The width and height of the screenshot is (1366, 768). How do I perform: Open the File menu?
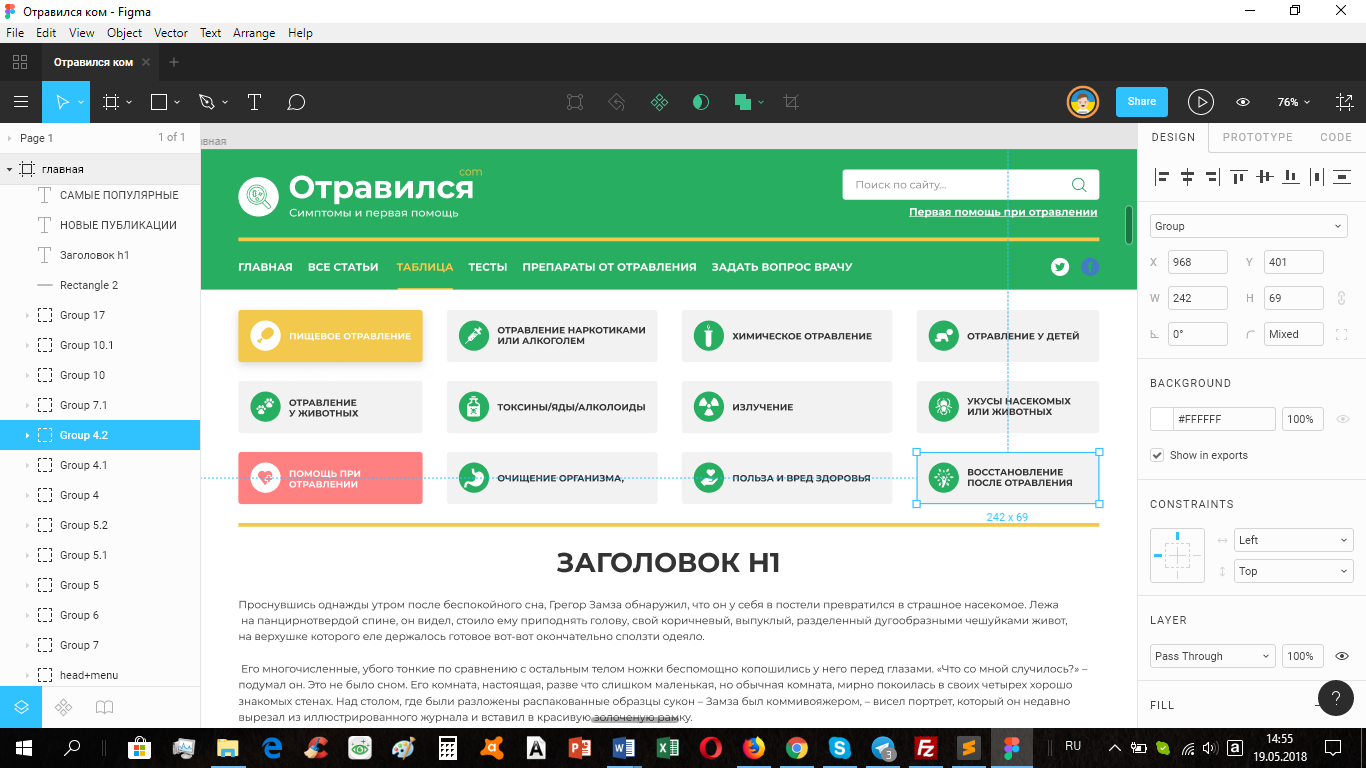point(15,32)
